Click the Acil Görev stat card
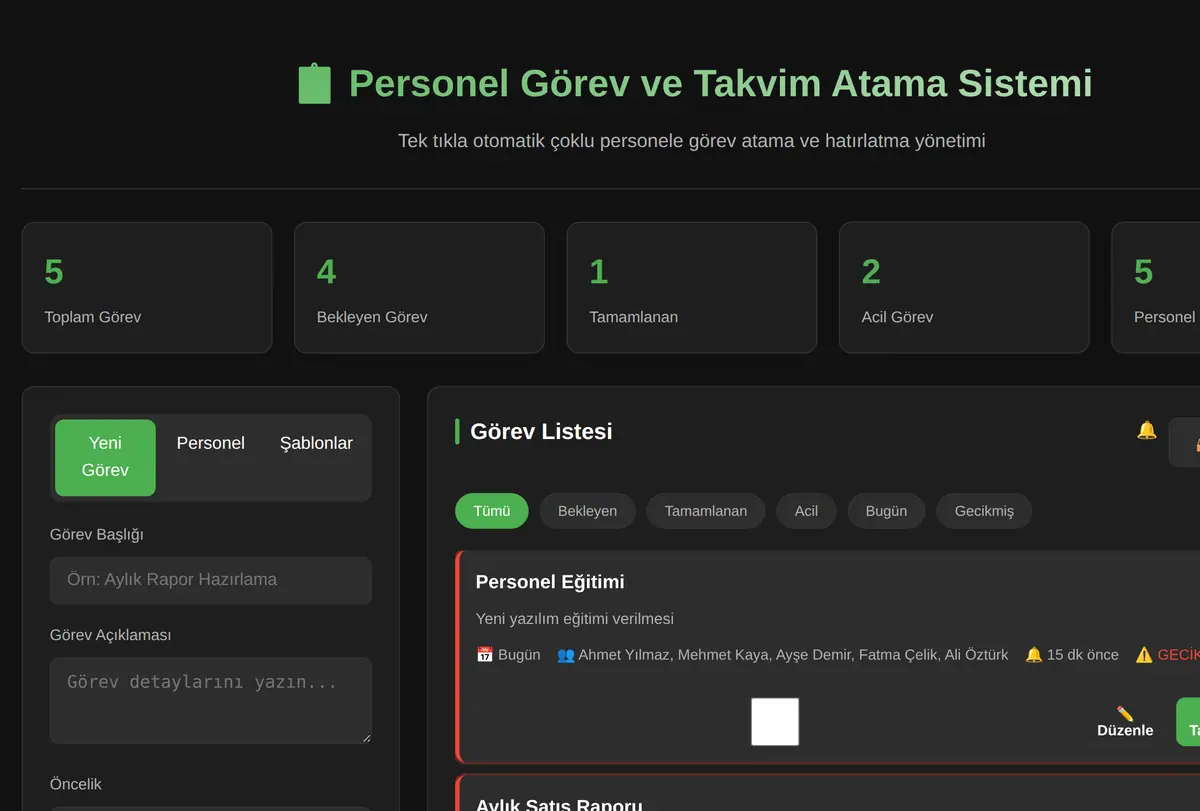1200x811 pixels. 964,288
